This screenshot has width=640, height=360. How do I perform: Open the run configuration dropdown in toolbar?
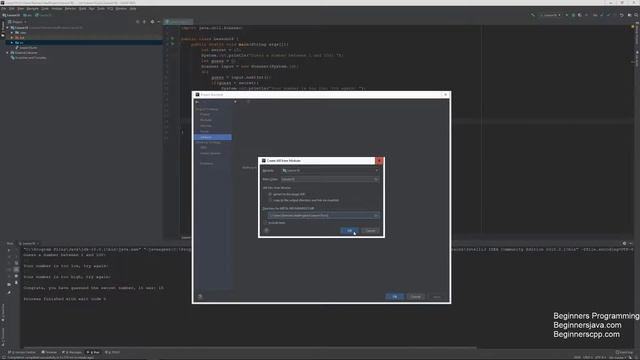[x=551, y=15]
